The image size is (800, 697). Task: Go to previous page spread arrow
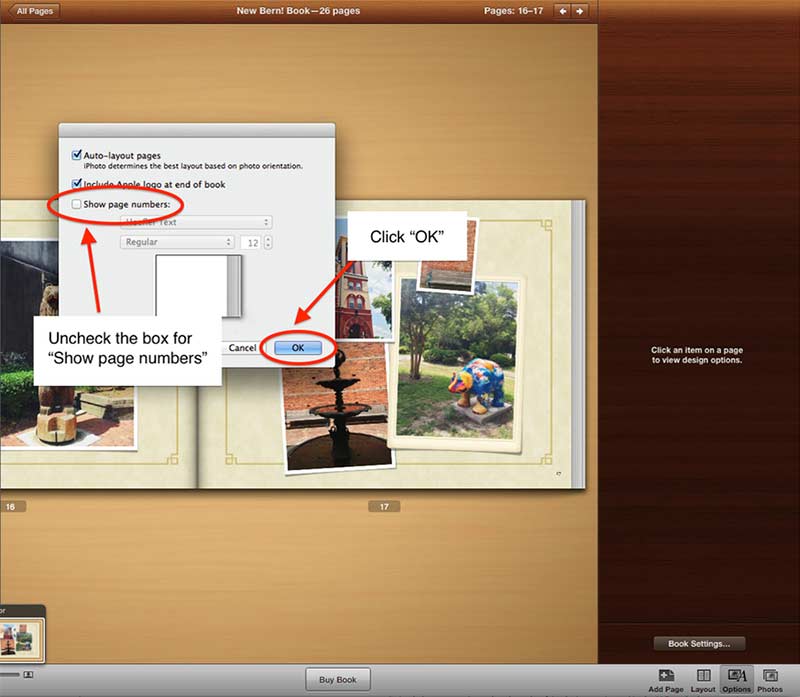(x=563, y=11)
